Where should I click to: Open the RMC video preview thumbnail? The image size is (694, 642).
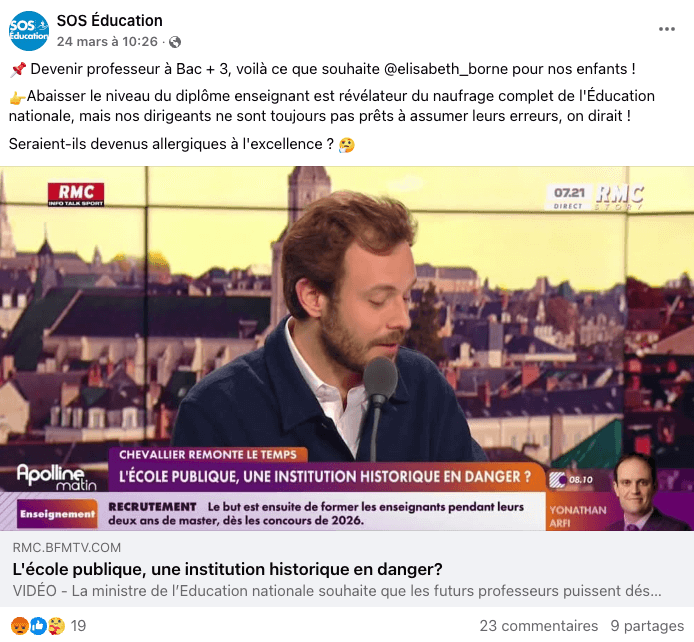click(x=347, y=349)
